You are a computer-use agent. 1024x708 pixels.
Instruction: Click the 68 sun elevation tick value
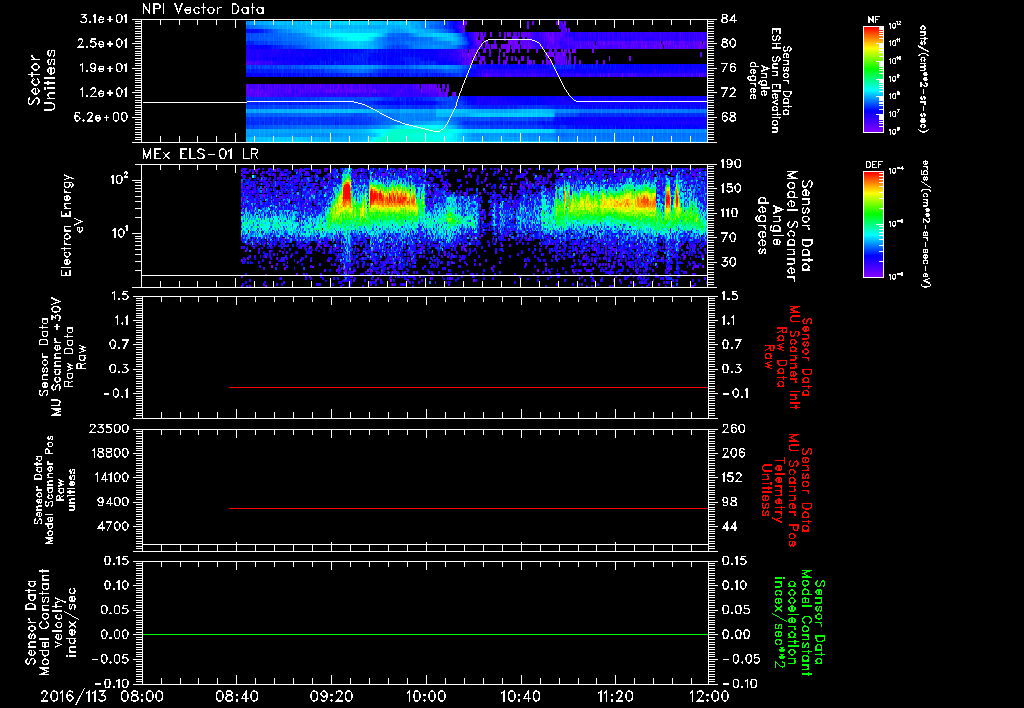pos(729,118)
